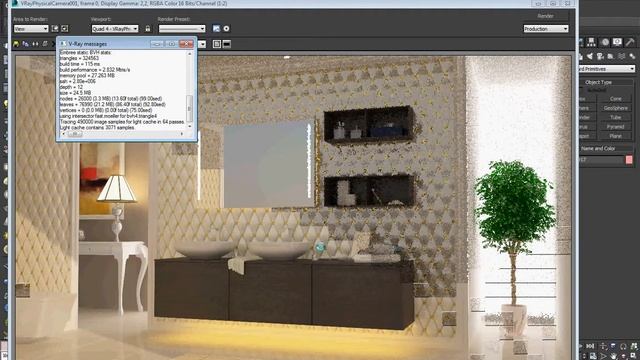The width and height of the screenshot is (640, 360).
Task: Open the Production render mode dropdown
Action: tap(546, 29)
